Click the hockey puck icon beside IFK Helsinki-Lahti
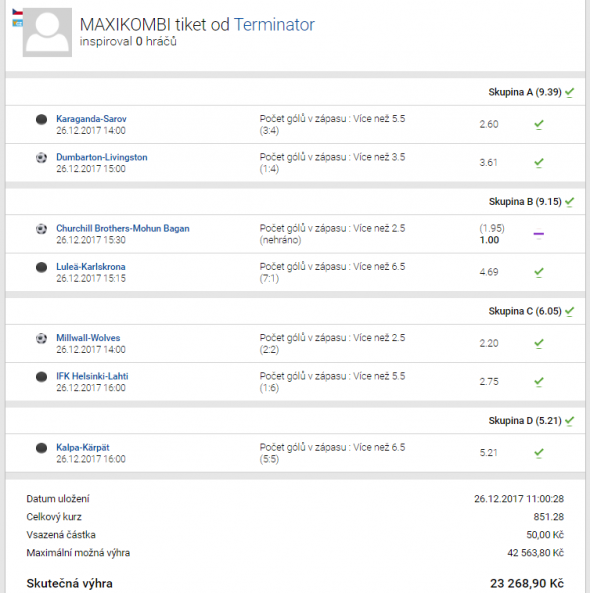590x593 pixels. [x=41, y=377]
